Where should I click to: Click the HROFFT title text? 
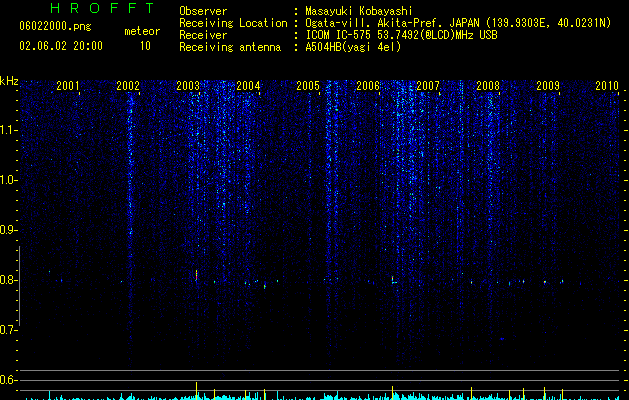[x=102, y=8]
